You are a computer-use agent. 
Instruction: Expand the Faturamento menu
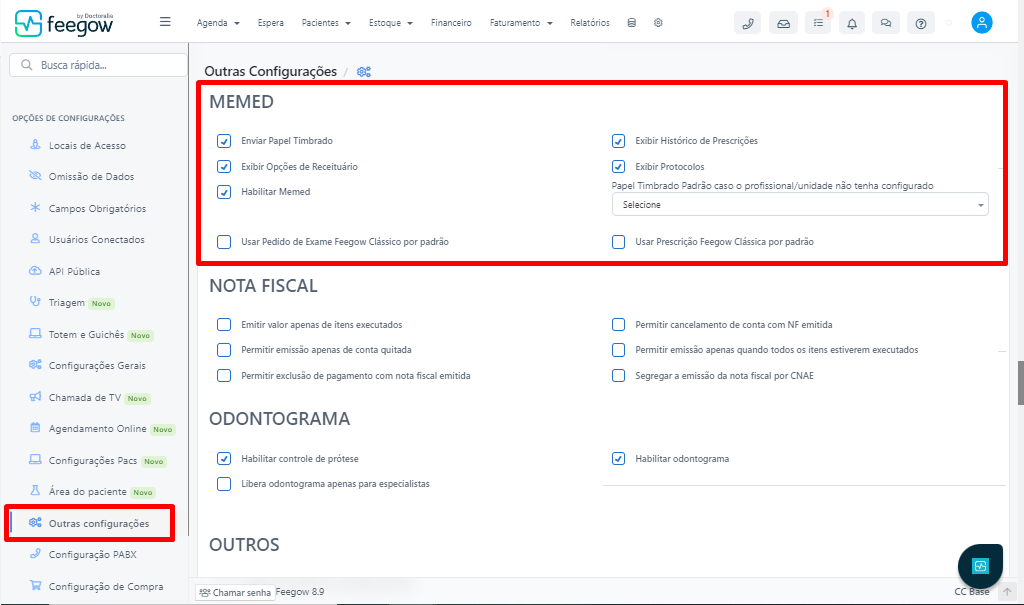pyautogui.click(x=521, y=23)
